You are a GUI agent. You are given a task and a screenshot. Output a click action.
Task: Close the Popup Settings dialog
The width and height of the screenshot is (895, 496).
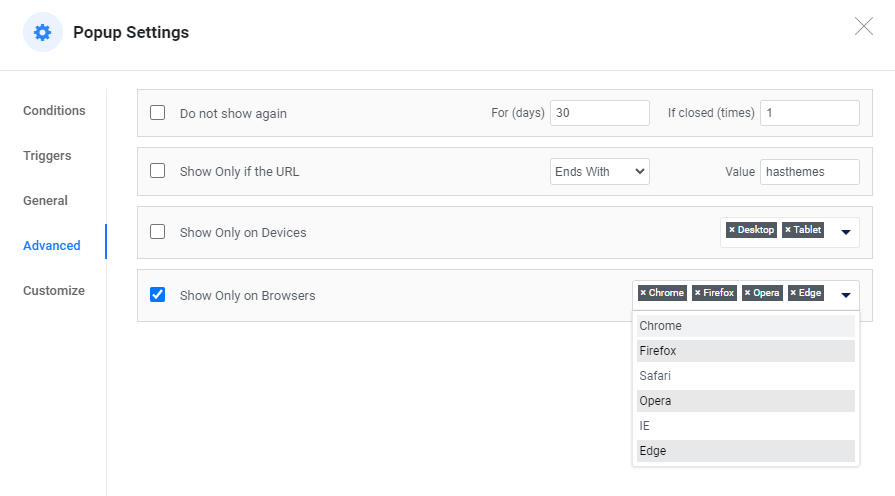pos(864,27)
